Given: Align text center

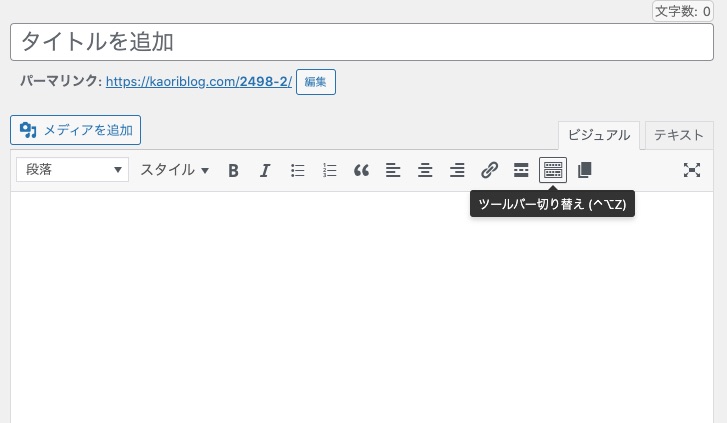Looking at the screenshot, I should [x=425, y=170].
